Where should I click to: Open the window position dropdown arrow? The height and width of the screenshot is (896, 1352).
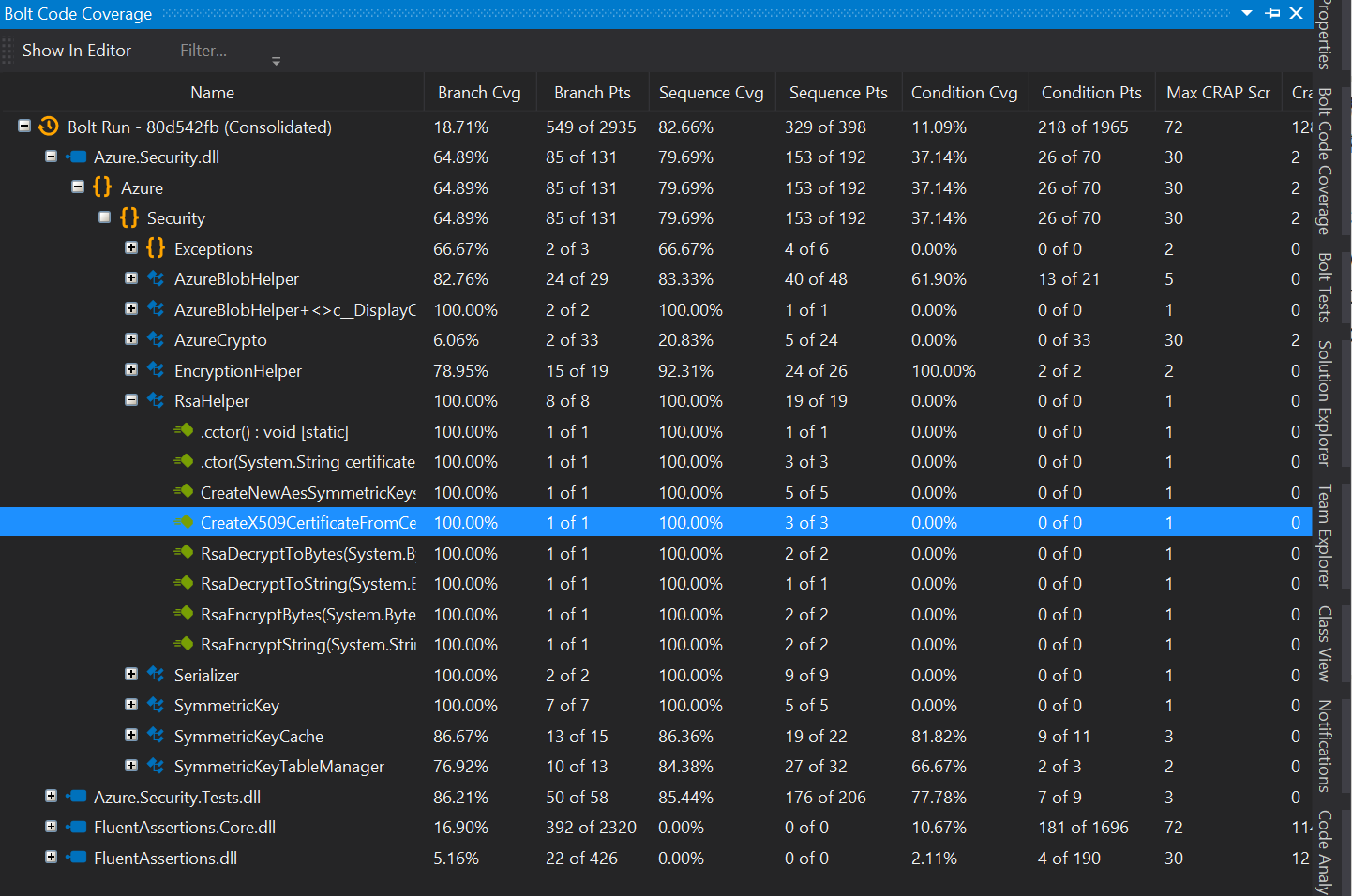pos(1247,13)
